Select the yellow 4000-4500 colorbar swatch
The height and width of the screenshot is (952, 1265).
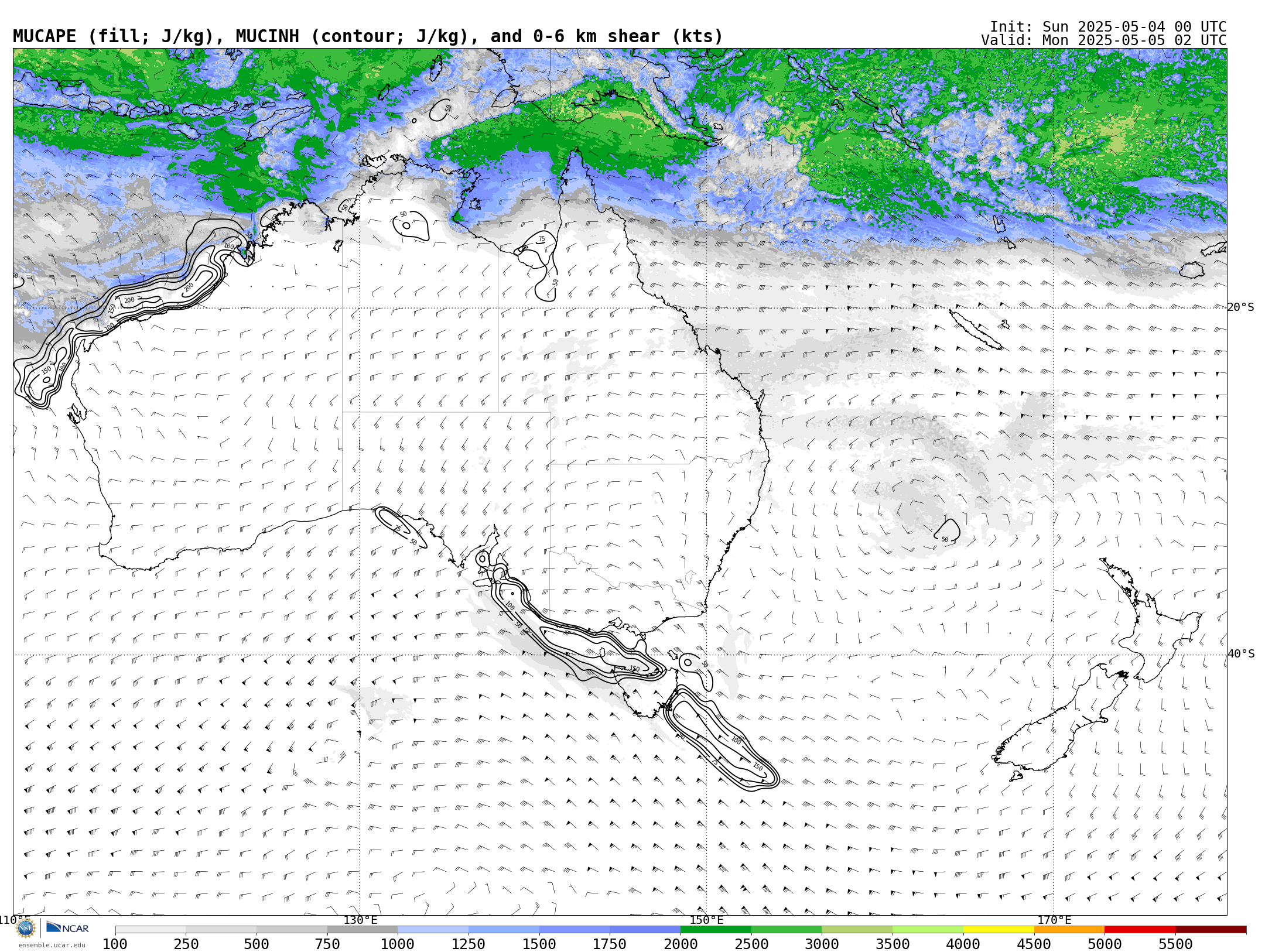click(999, 929)
